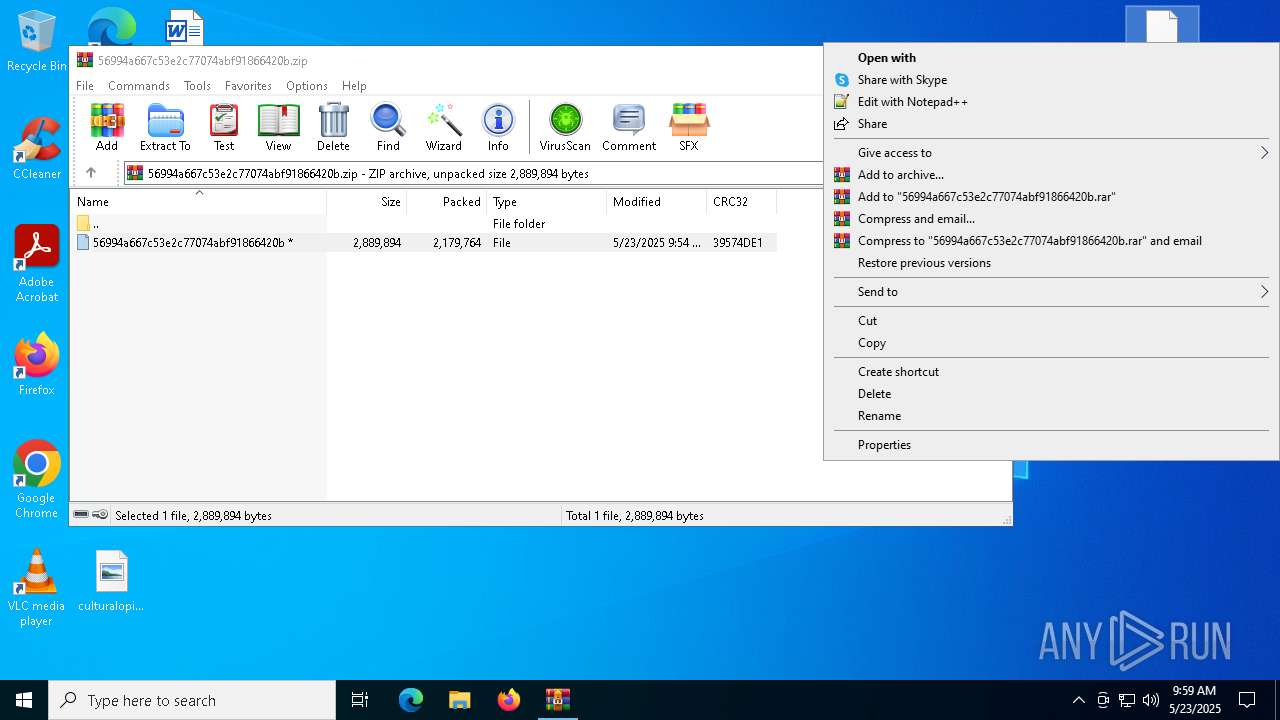Image resolution: width=1280 pixels, height=720 pixels.
Task: Launch the Wizard wand tool
Action: click(x=443, y=127)
